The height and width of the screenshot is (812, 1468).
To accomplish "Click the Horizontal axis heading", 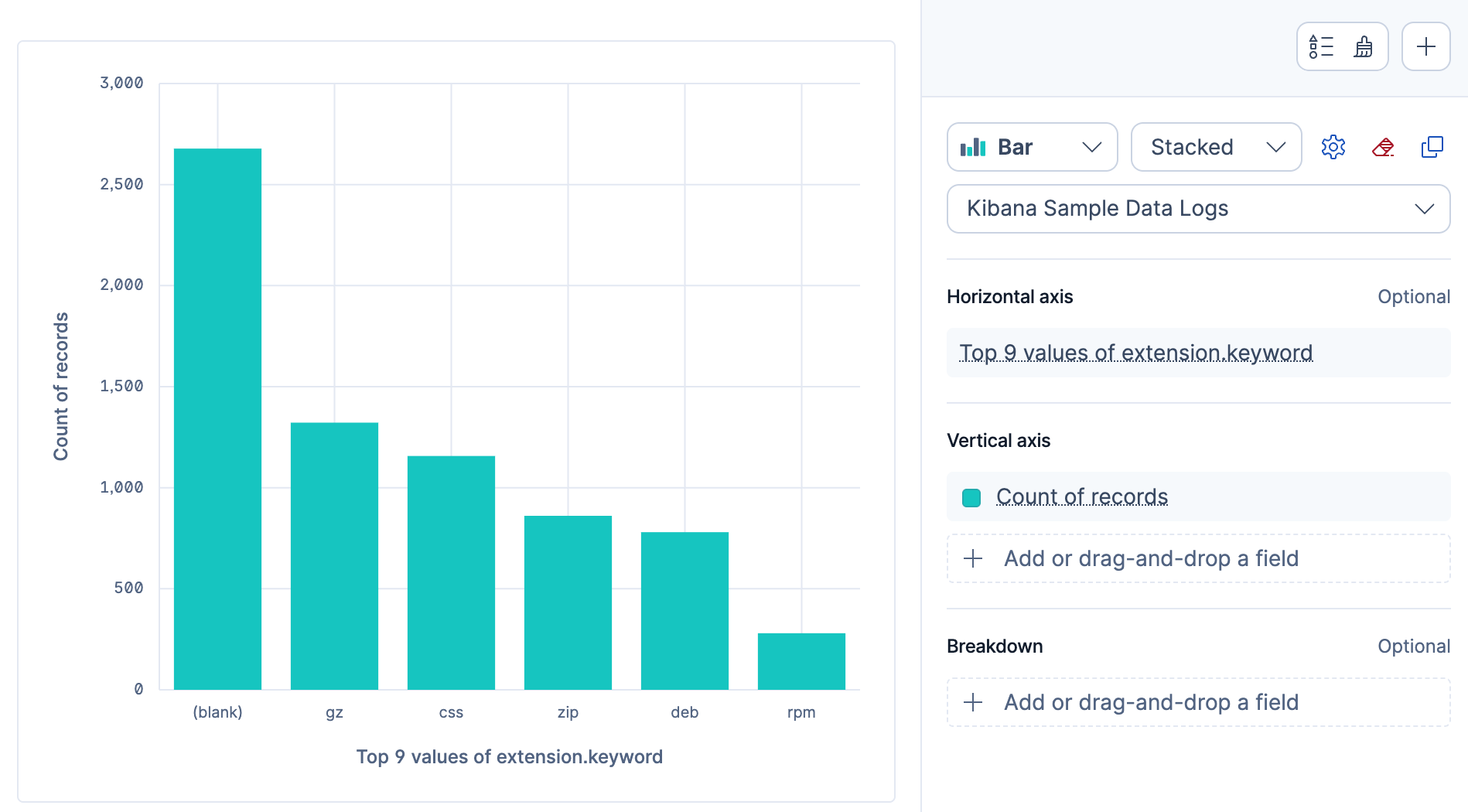I will (x=1009, y=297).
